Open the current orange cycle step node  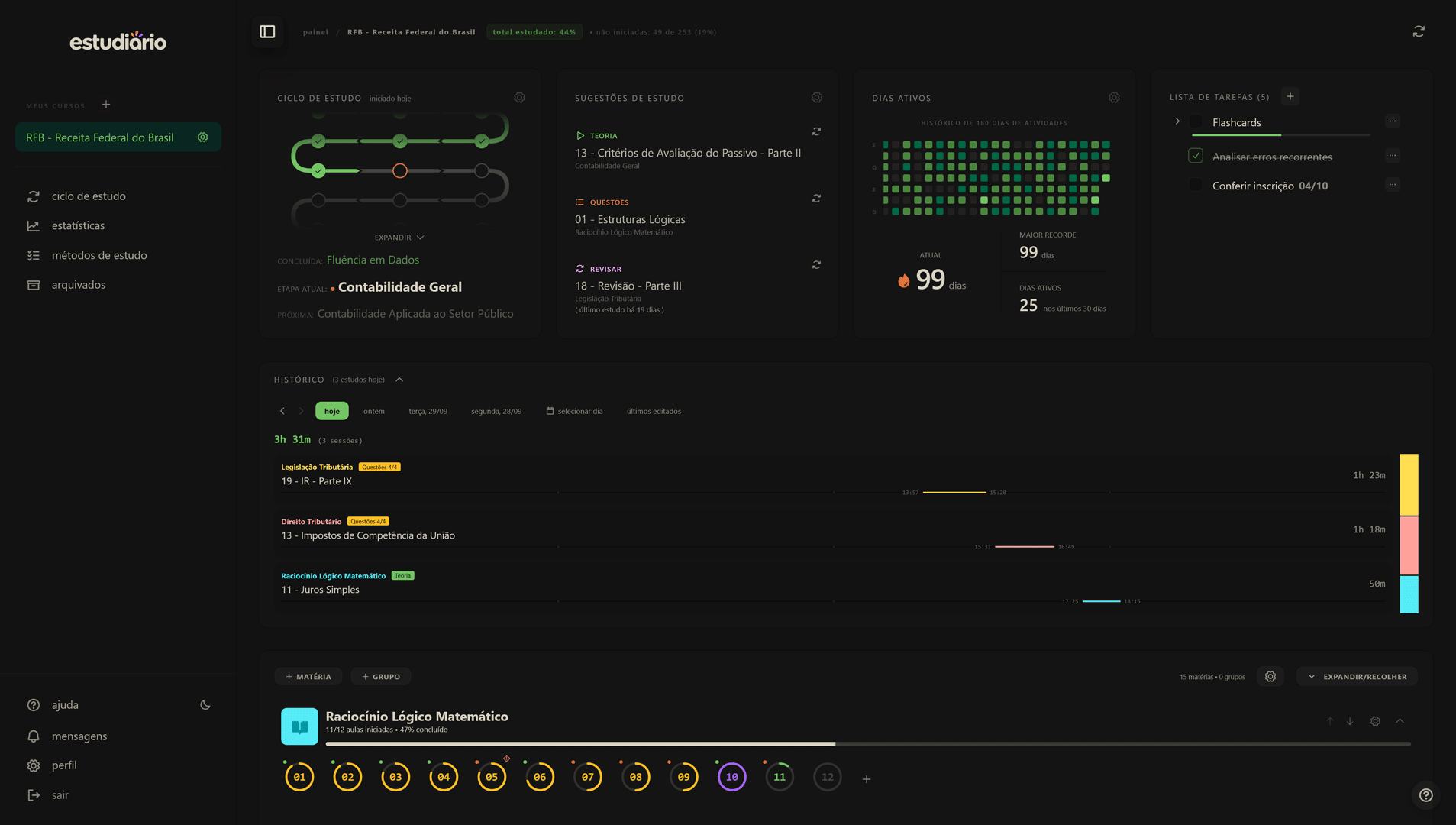point(400,171)
